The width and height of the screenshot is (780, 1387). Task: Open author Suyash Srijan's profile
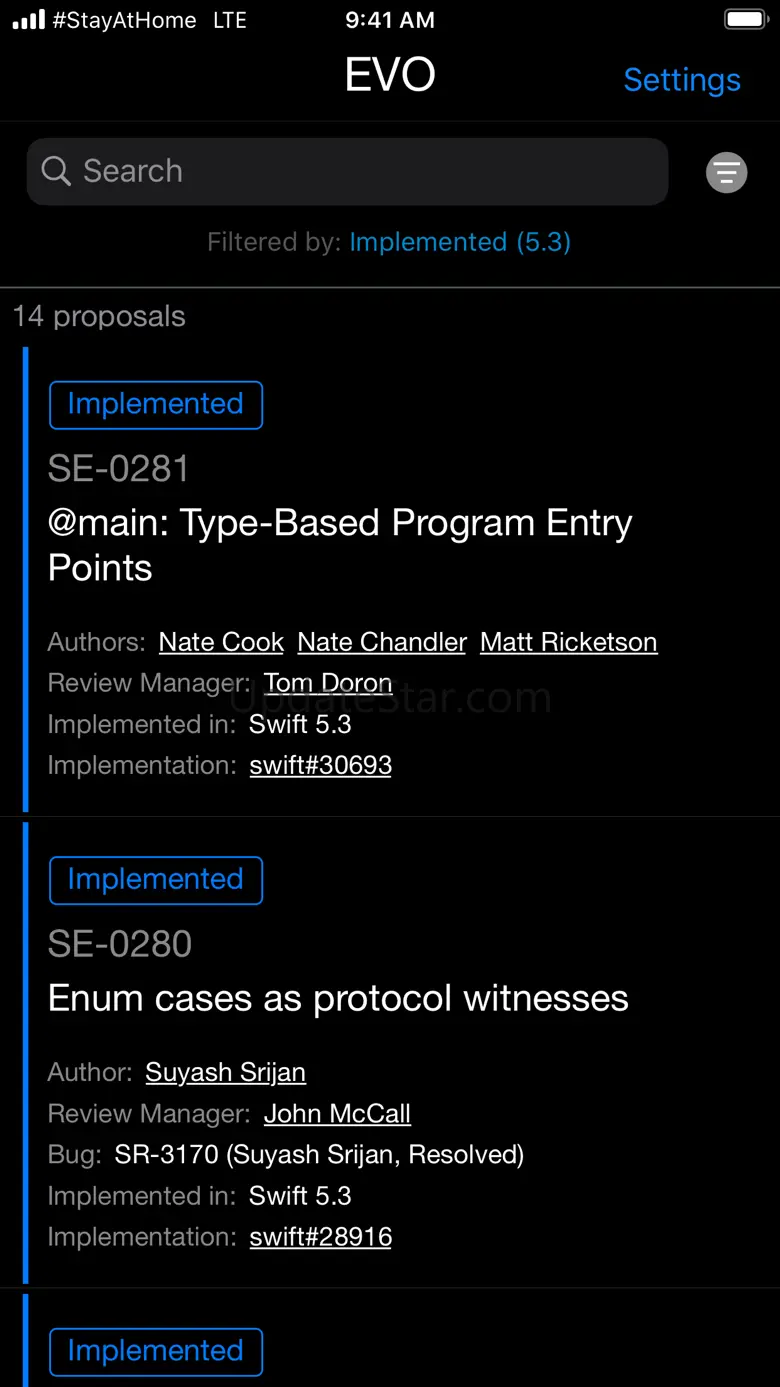pyautogui.click(x=225, y=1073)
